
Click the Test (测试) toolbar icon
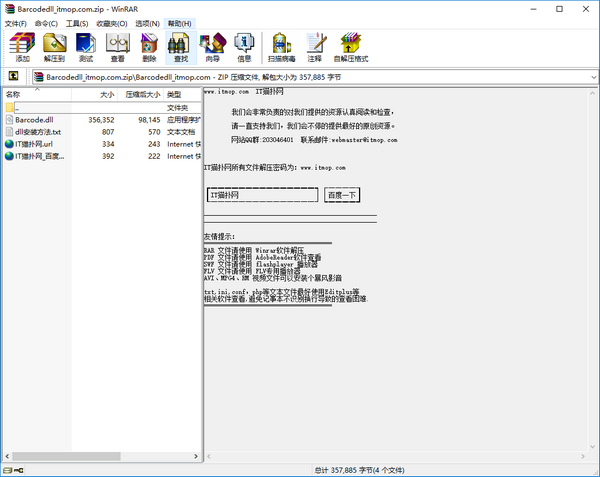(x=86, y=47)
